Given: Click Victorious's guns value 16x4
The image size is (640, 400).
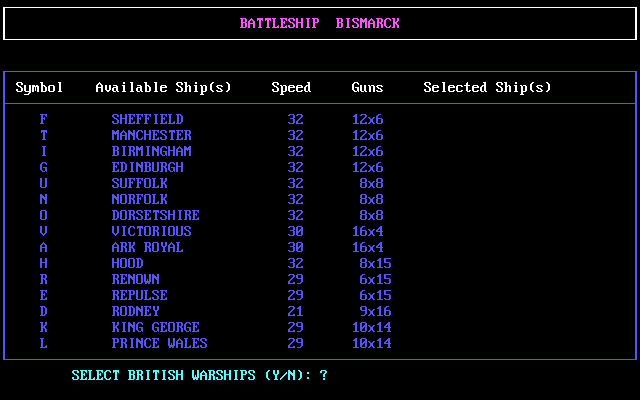Looking at the screenshot, I should click(367, 231).
